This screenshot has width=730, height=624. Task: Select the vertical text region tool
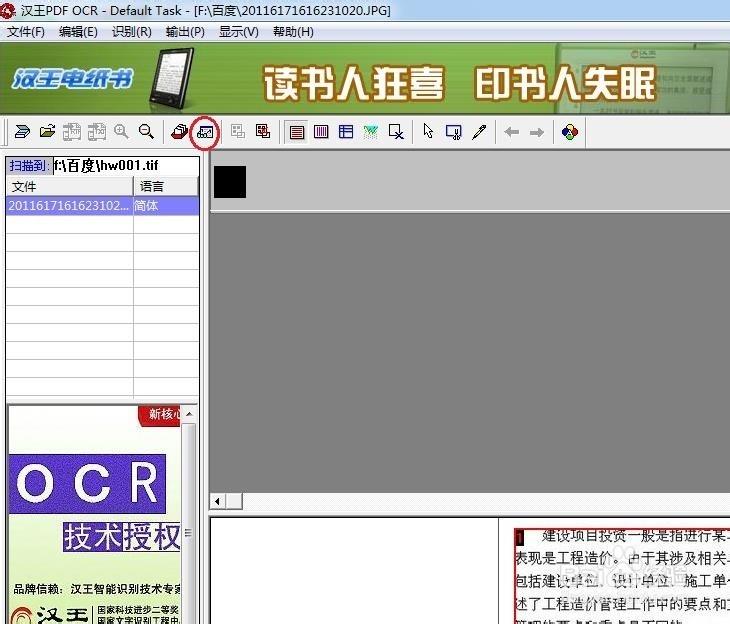click(321, 132)
